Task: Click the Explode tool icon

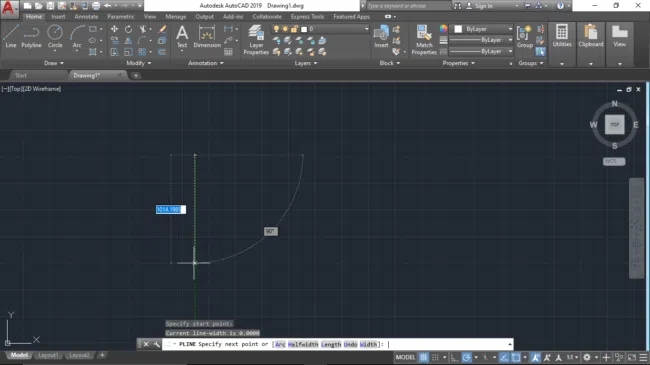Action: tap(162, 41)
